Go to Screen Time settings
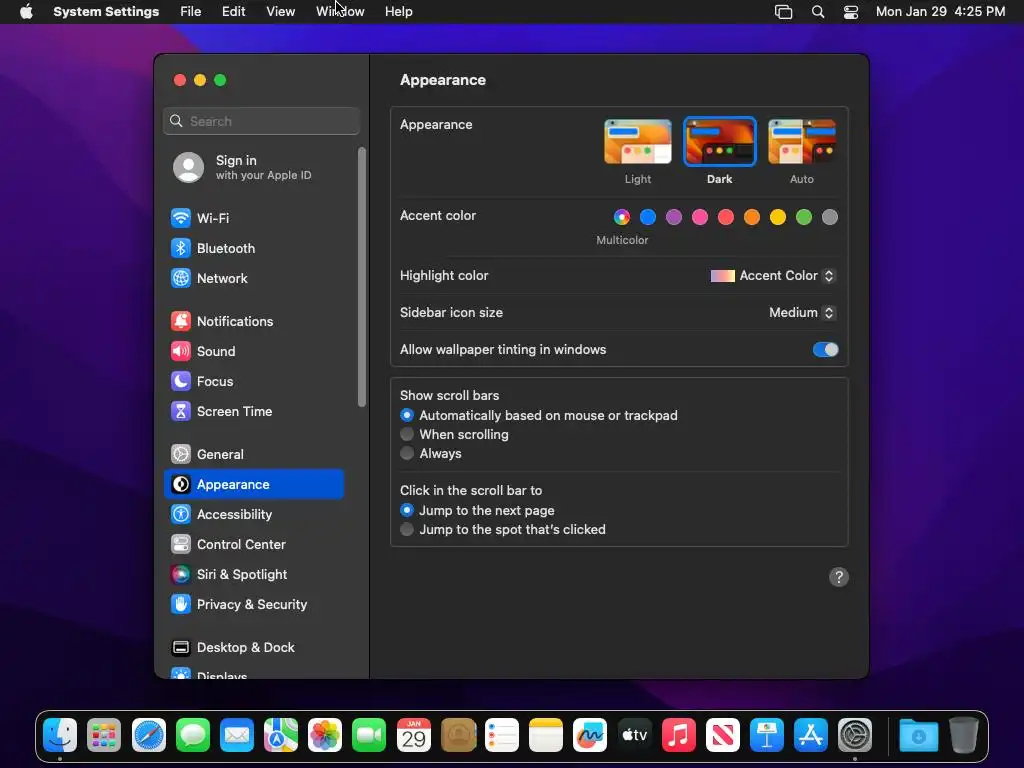1024x768 pixels. click(253, 411)
